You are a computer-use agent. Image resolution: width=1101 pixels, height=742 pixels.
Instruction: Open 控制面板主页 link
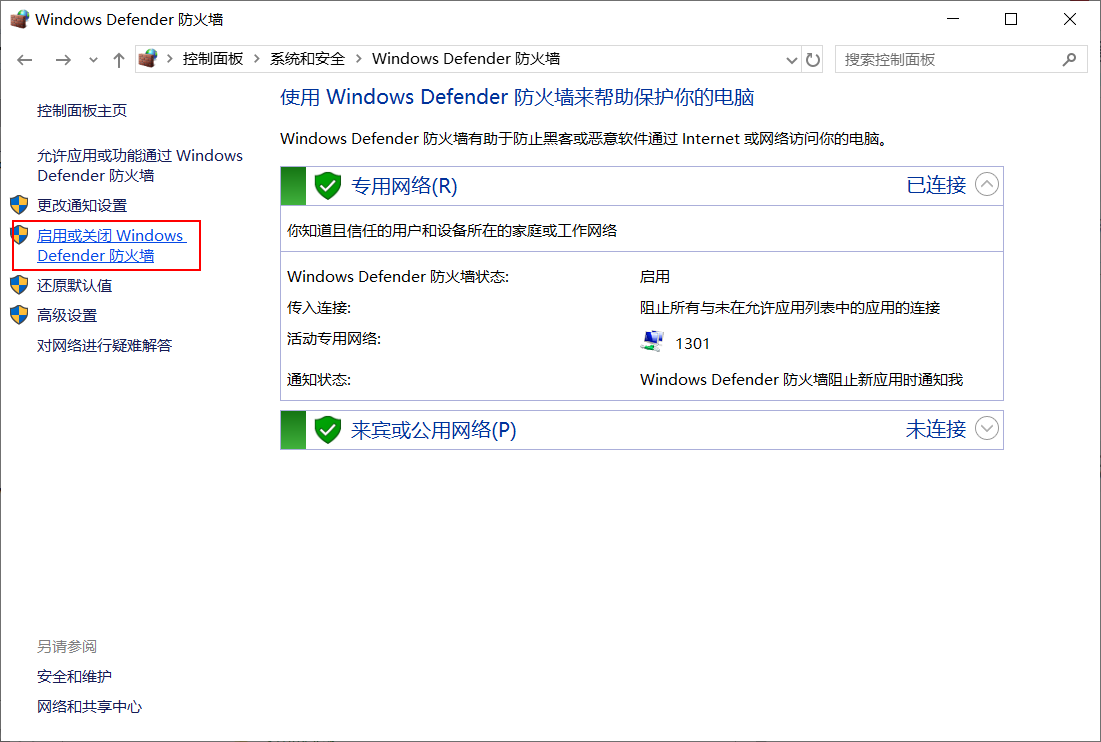[82, 110]
